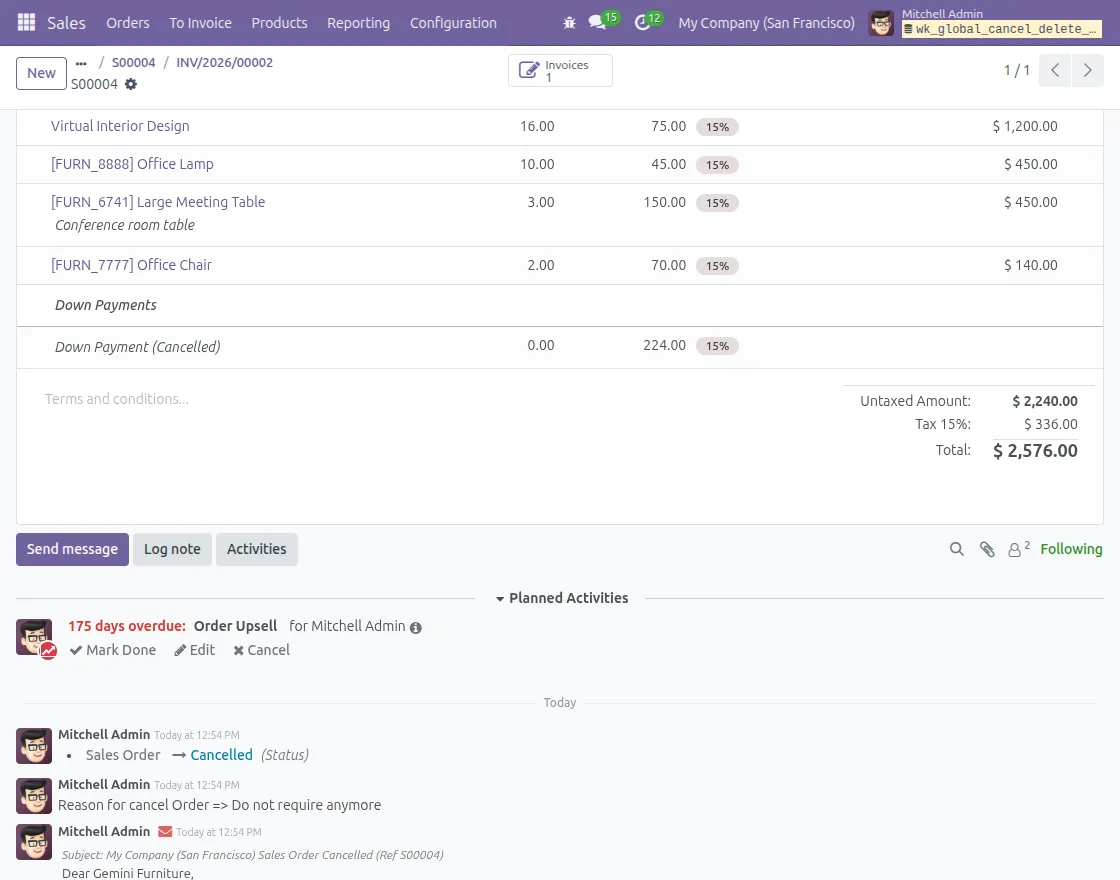
Task: Attach files using the paperclip icon
Action: (987, 549)
